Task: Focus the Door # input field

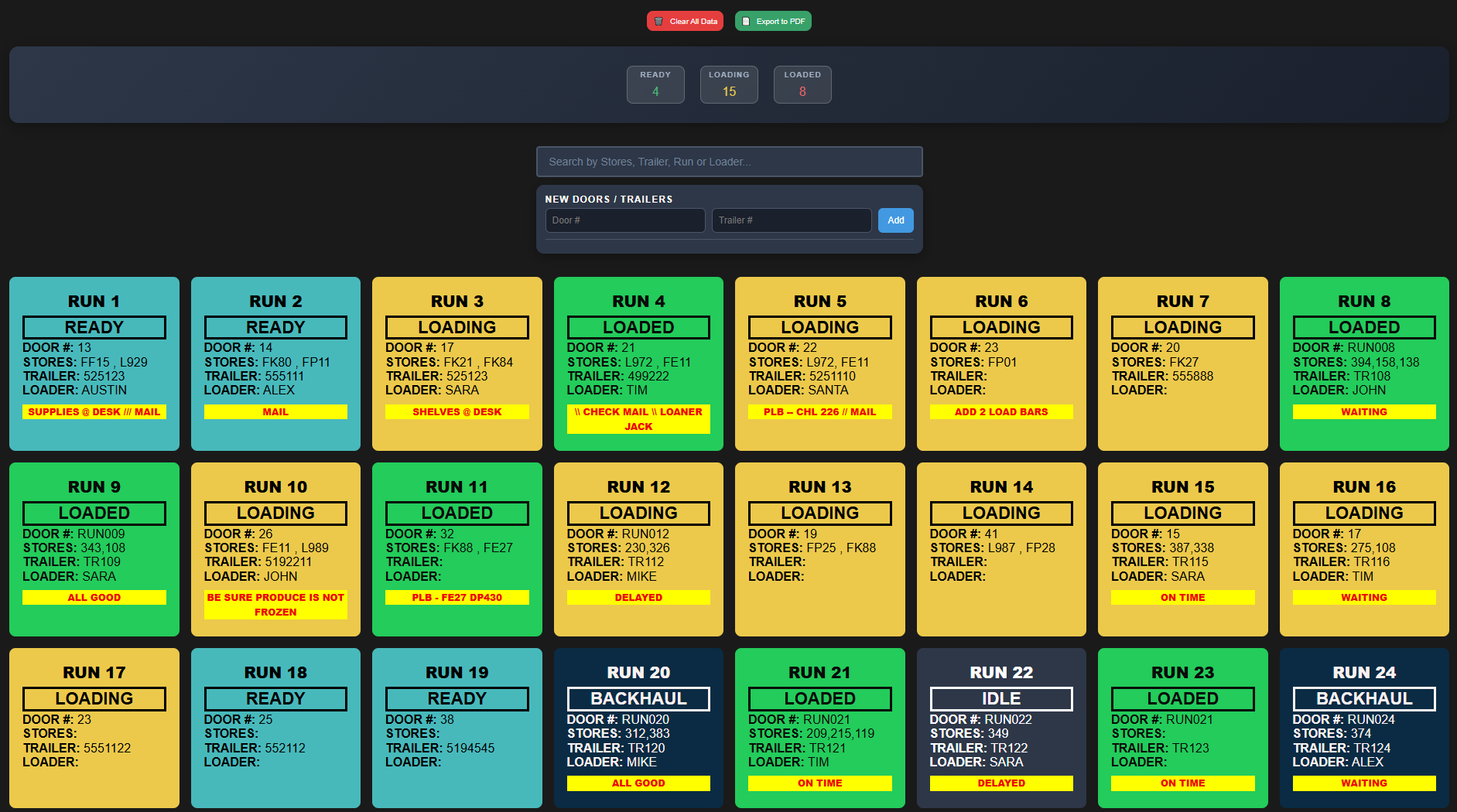Action: click(x=624, y=220)
